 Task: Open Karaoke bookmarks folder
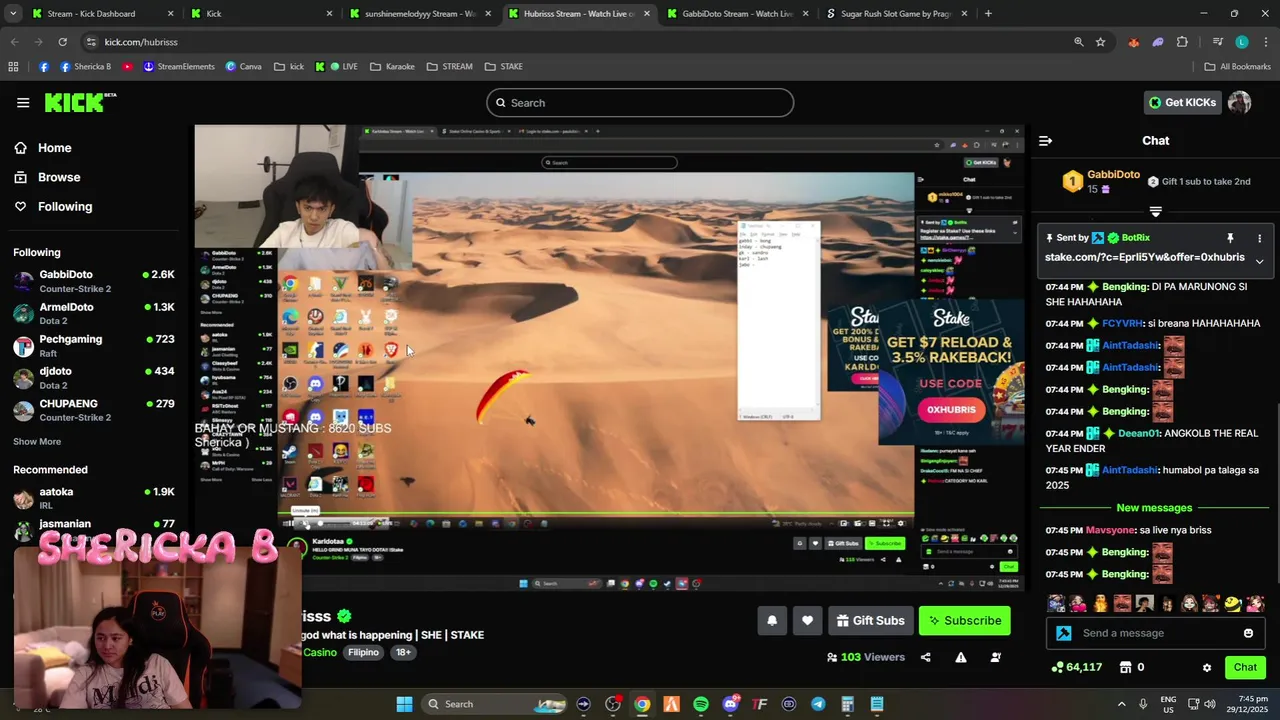[x=392, y=67]
